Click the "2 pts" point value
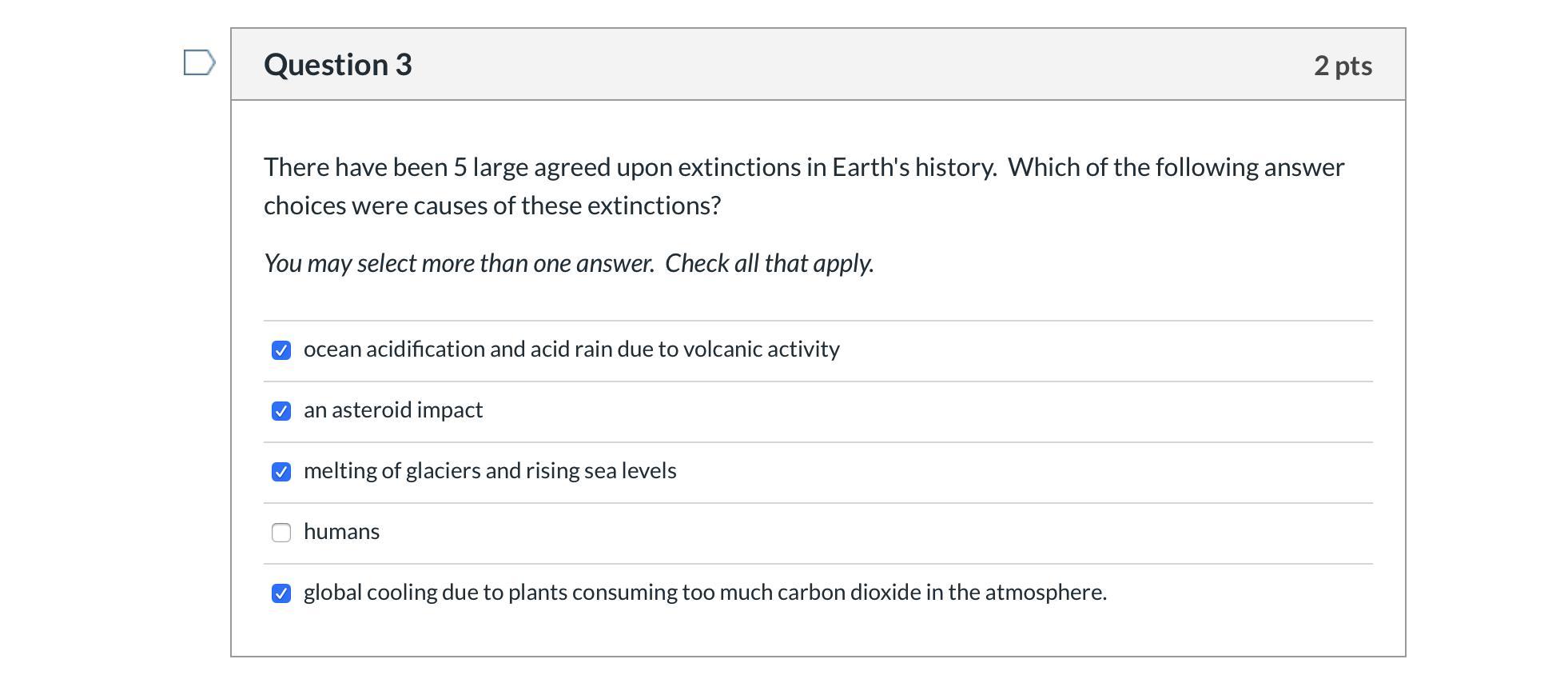This screenshot has height=675, width=1568. pyautogui.click(x=1342, y=66)
